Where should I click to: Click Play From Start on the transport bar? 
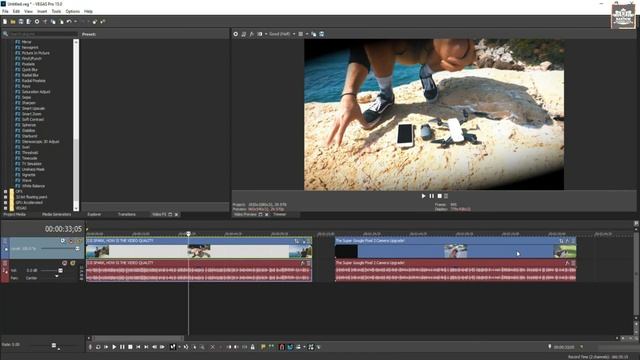106,347
